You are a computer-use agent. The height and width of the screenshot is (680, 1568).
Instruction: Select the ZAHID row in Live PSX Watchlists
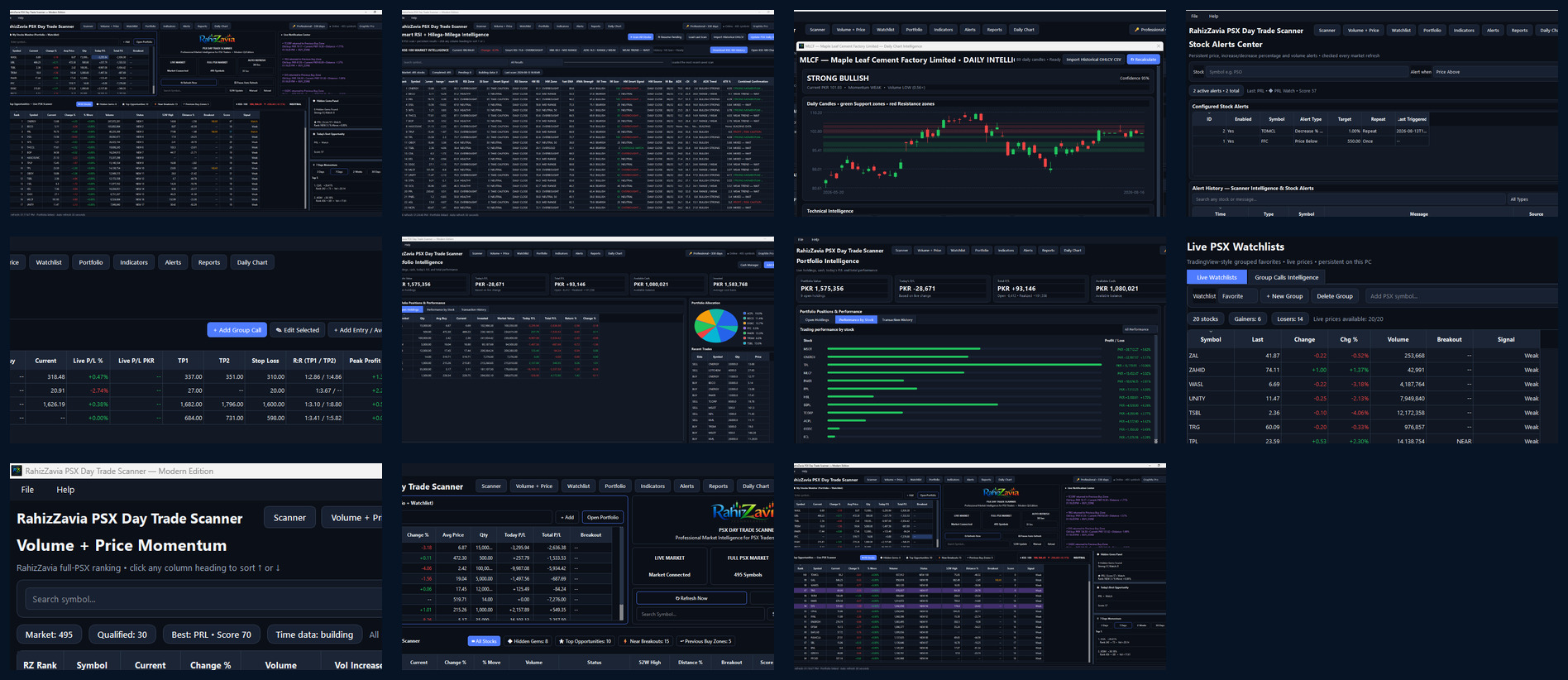coord(1365,370)
